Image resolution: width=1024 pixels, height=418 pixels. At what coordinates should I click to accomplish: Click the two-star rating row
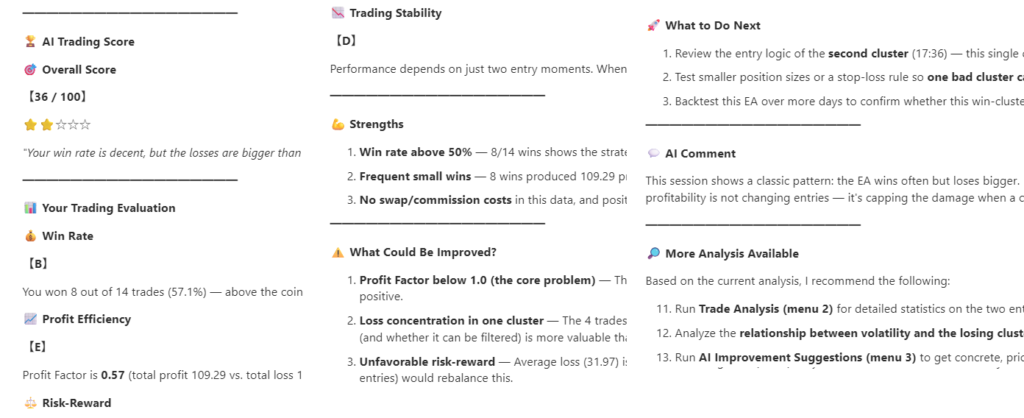tap(57, 125)
